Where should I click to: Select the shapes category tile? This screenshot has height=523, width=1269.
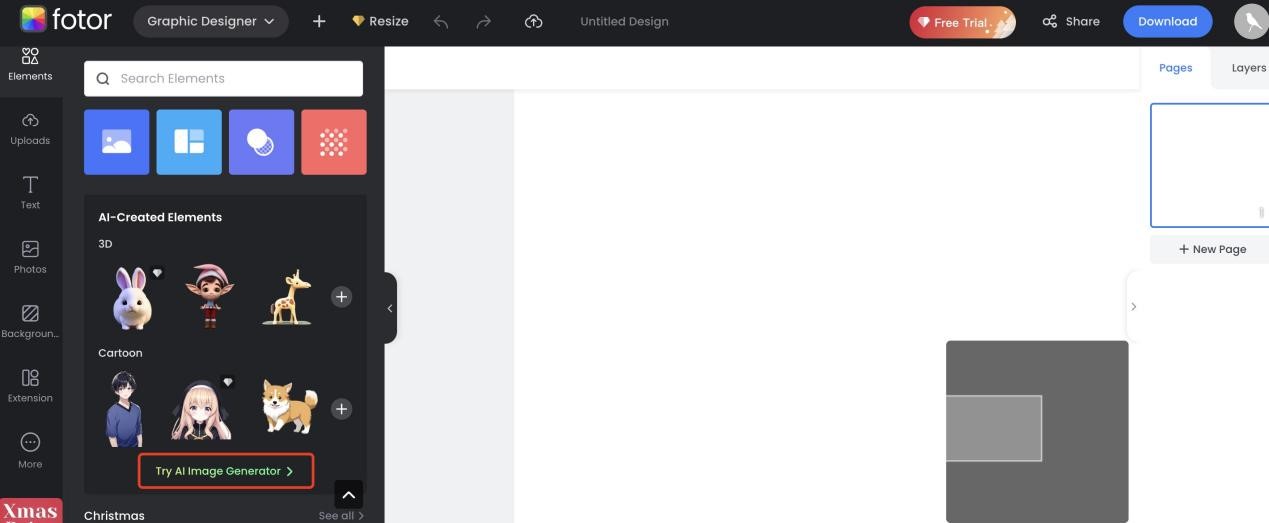click(x=261, y=142)
